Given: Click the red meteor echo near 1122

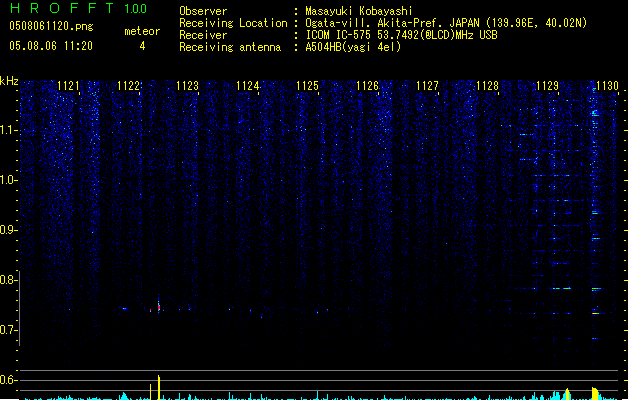Looking at the screenshot, I should [x=159, y=307].
